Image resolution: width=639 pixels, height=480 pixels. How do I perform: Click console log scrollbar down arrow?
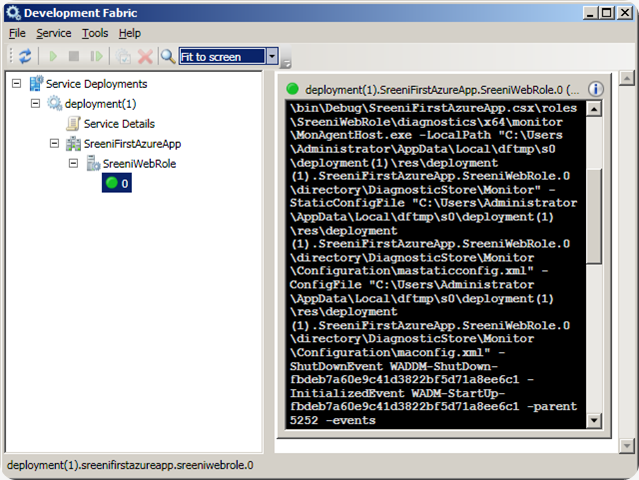pyautogui.click(x=594, y=420)
